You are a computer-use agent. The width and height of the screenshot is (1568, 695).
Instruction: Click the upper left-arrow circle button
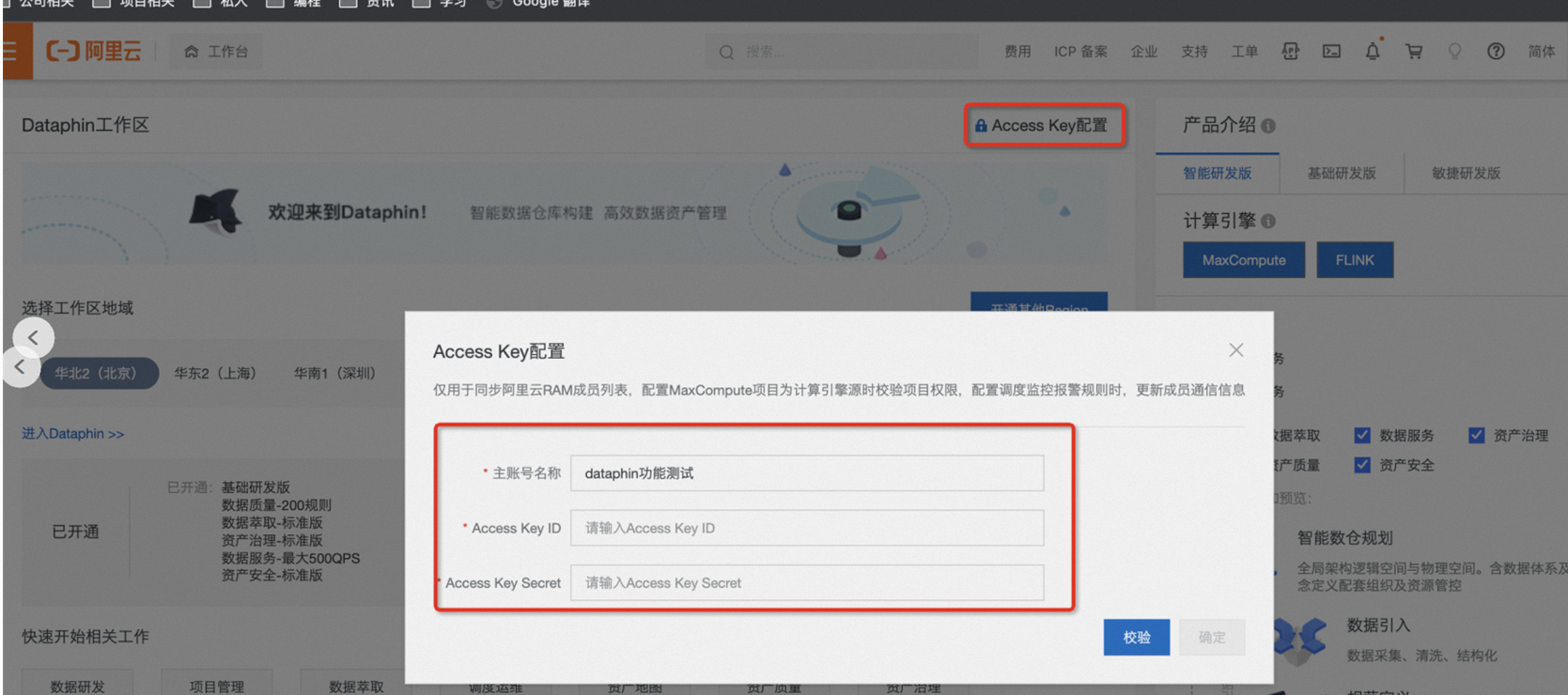(34, 337)
